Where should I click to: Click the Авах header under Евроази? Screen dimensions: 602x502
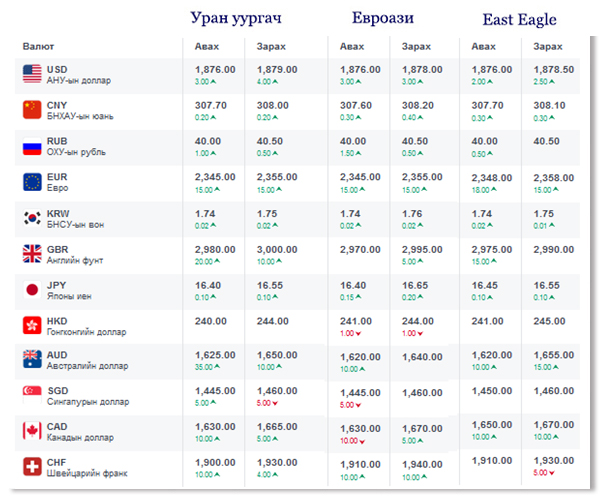coord(352,46)
